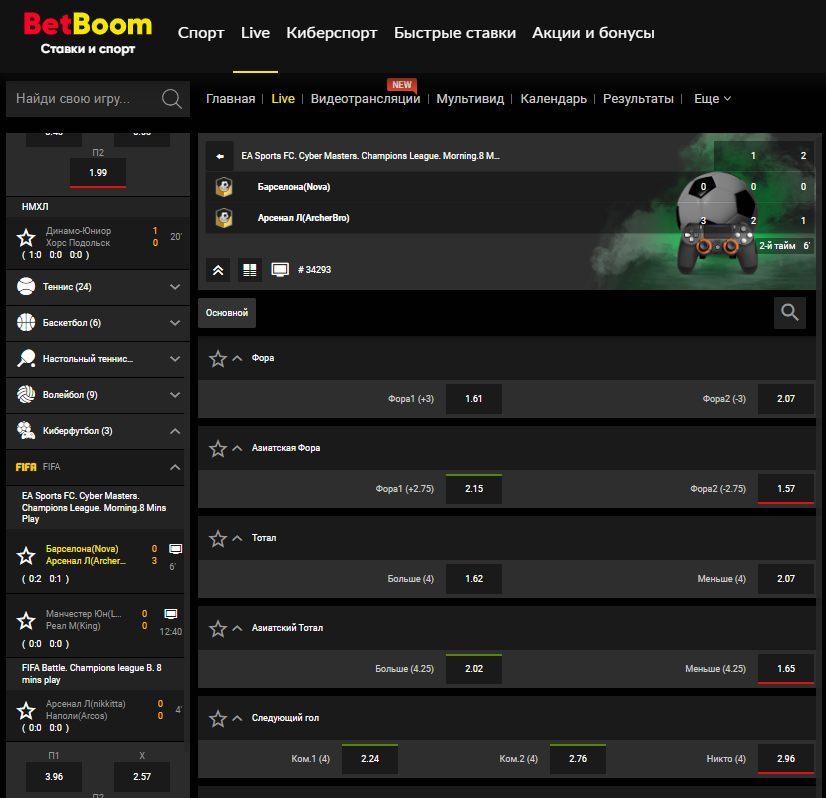
Task: Click the FIFA logo icon
Action: (26, 467)
